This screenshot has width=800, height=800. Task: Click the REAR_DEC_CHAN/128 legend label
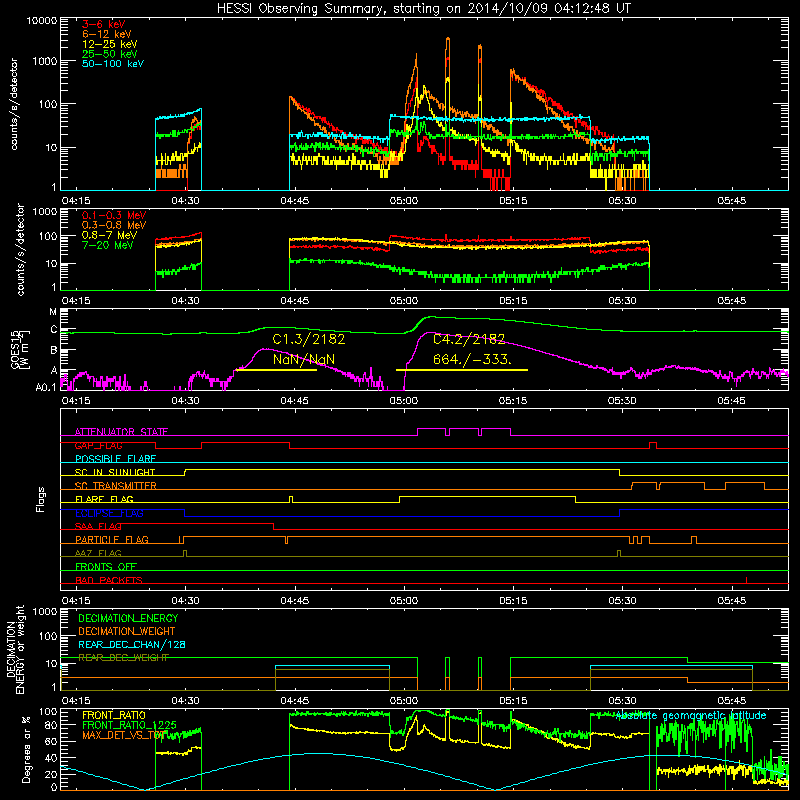132,645
